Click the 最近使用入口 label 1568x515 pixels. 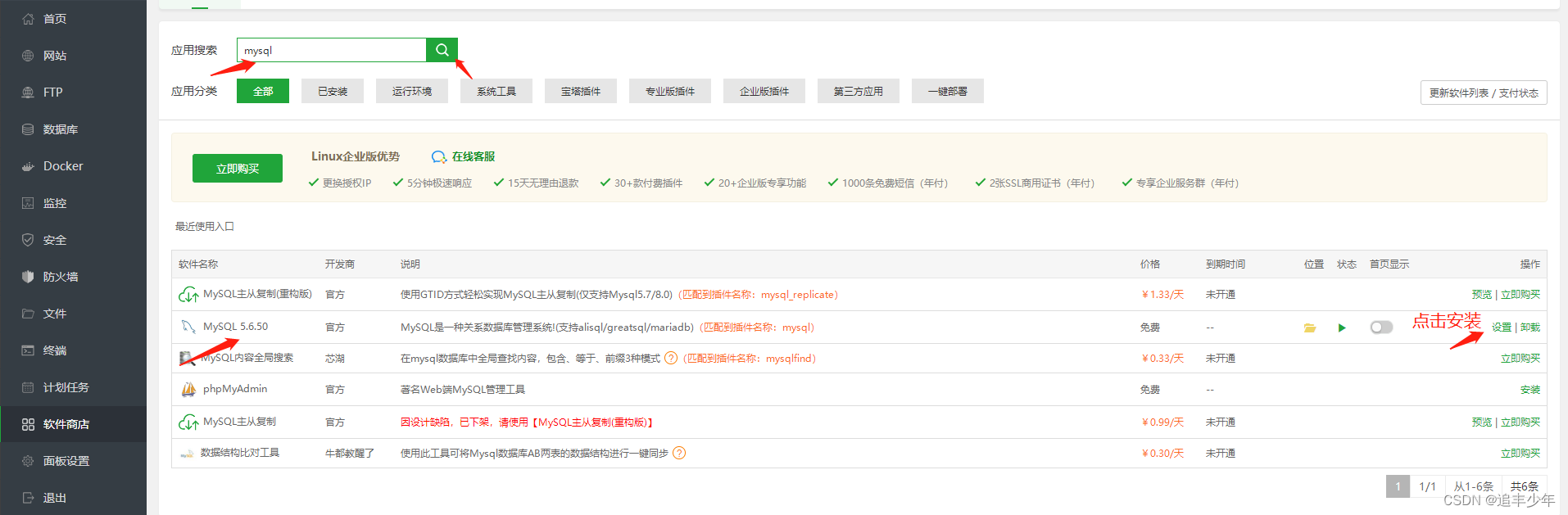tap(205, 227)
